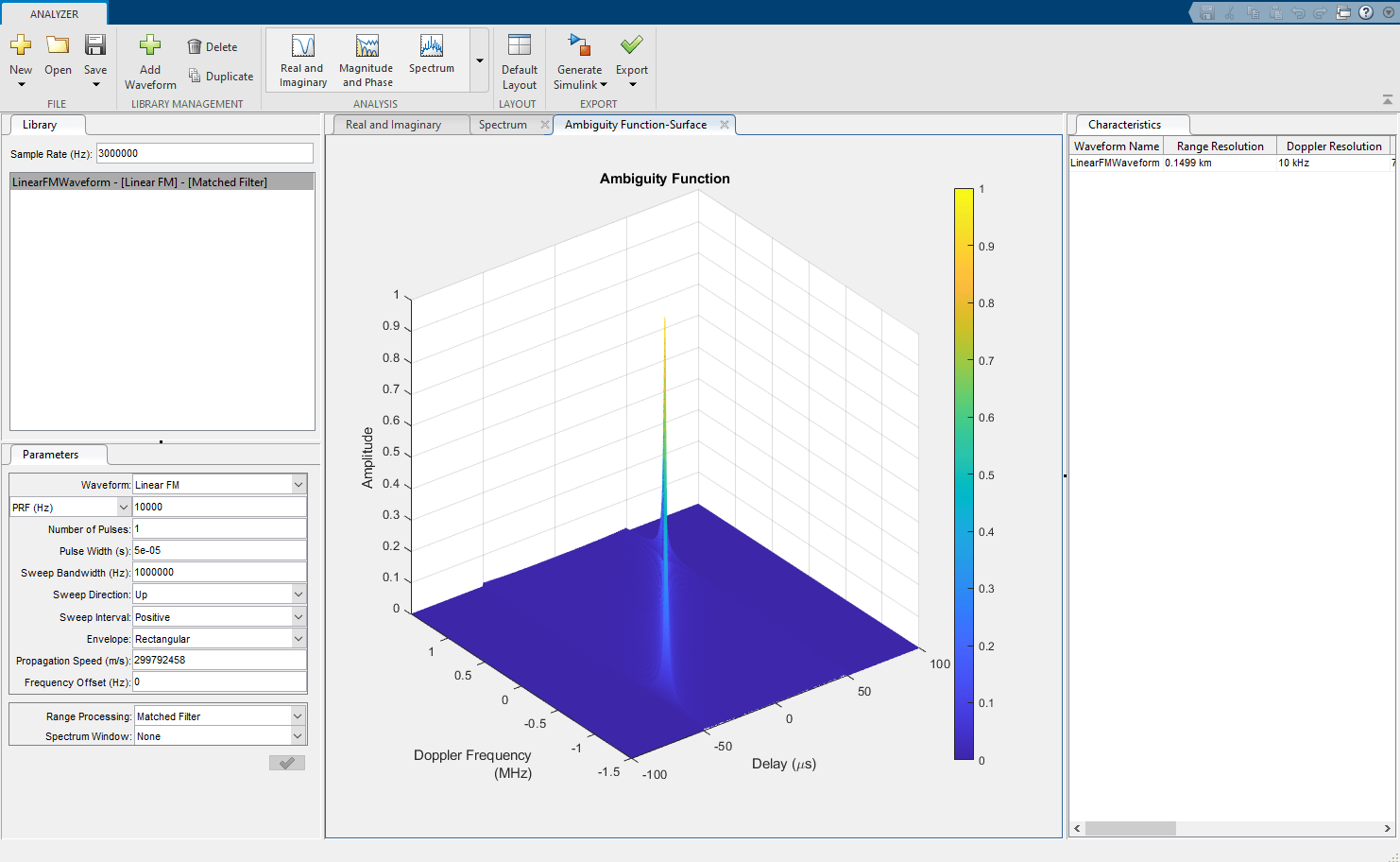Edit the Sample Rate input field
This screenshot has width=1400, height=862.
(x=204, y=152)
